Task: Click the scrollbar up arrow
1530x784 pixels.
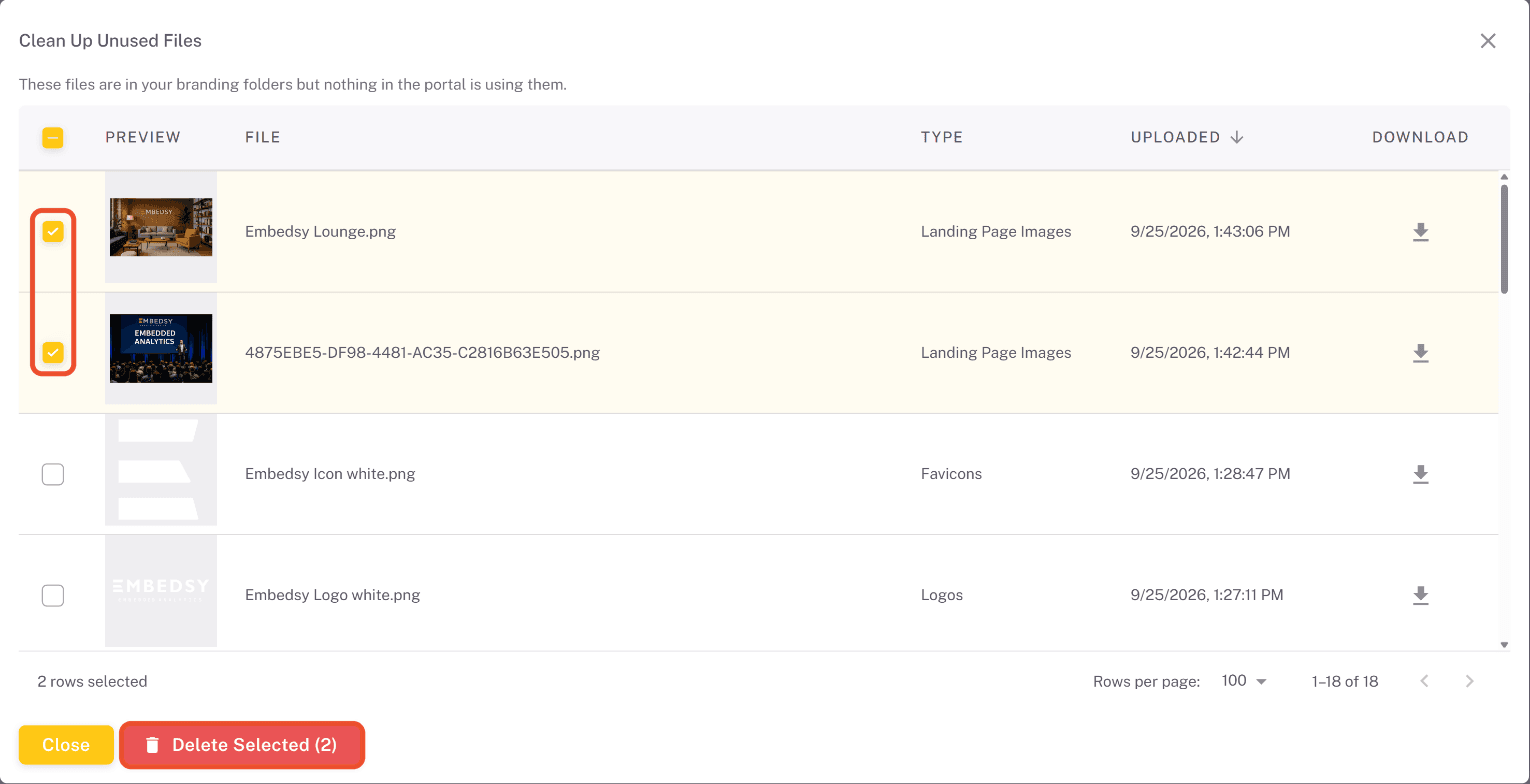Action: coord(1504,178)
